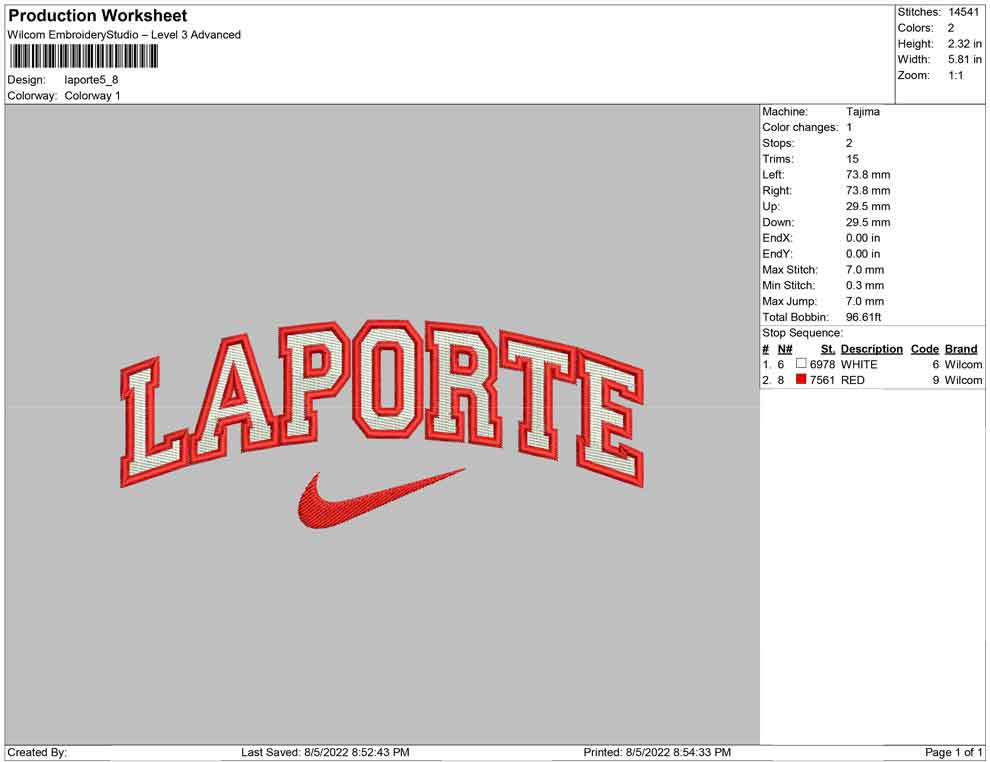Click the Stops value '2'
Screen dimensions: 990x762
point(849,143)
